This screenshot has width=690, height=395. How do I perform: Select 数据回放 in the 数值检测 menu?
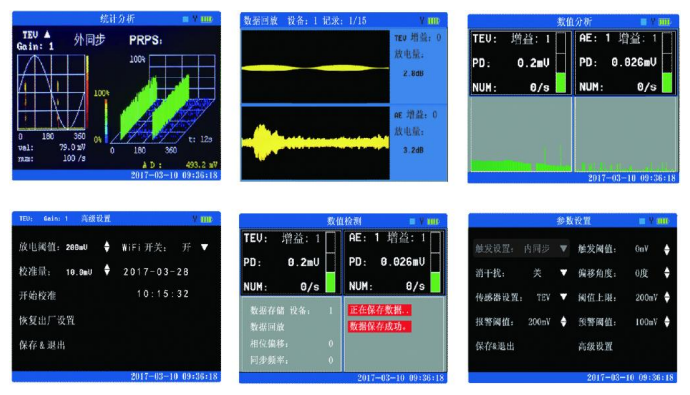[267, 327]
